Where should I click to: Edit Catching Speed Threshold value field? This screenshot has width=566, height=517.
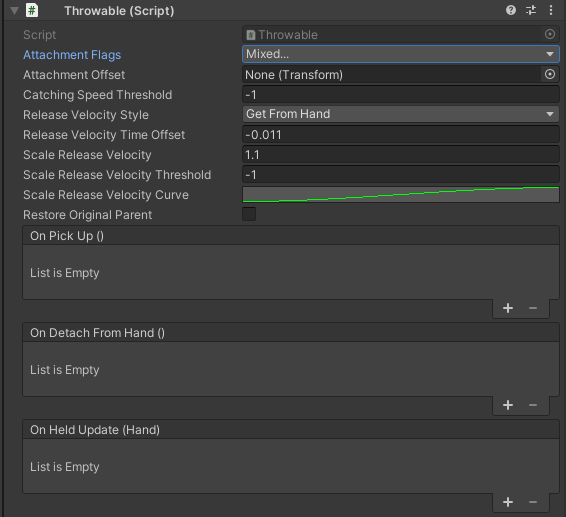coord(401,95)
